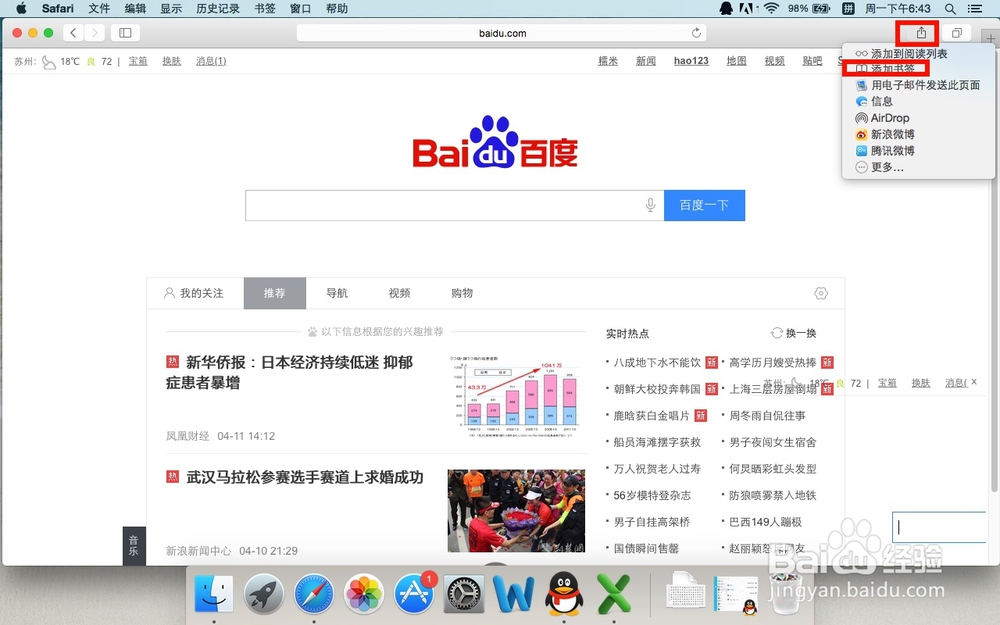Image resolution: width=1000 pixels, height=625 pixels.
Task: Go back with the back arrow
Action: click(x=73, y=33)
